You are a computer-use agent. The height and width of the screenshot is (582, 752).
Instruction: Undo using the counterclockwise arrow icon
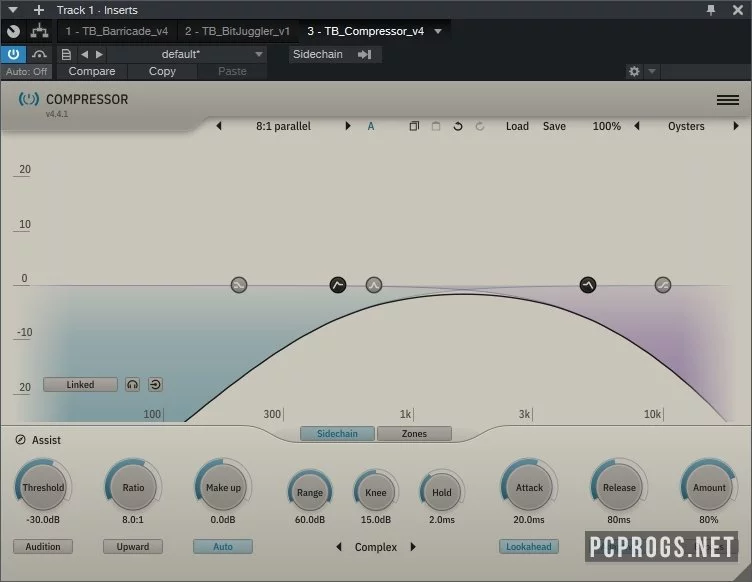click(x=458, y=126)
